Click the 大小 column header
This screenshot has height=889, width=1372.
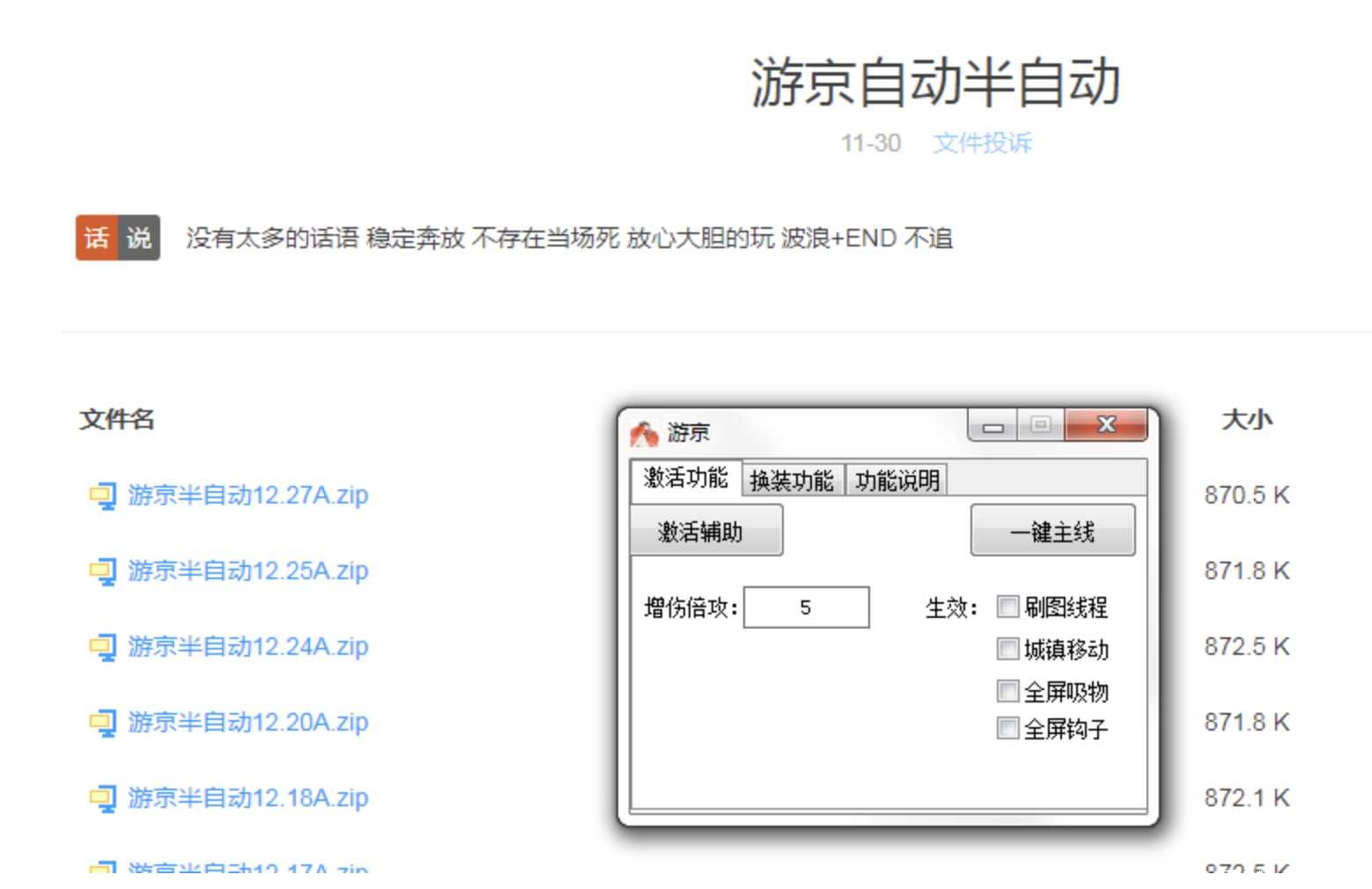(x=1247, y=420)
